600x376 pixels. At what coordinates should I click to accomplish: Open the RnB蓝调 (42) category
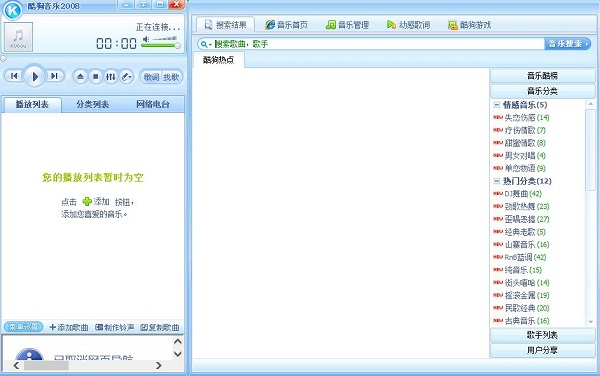pos(525,257)
